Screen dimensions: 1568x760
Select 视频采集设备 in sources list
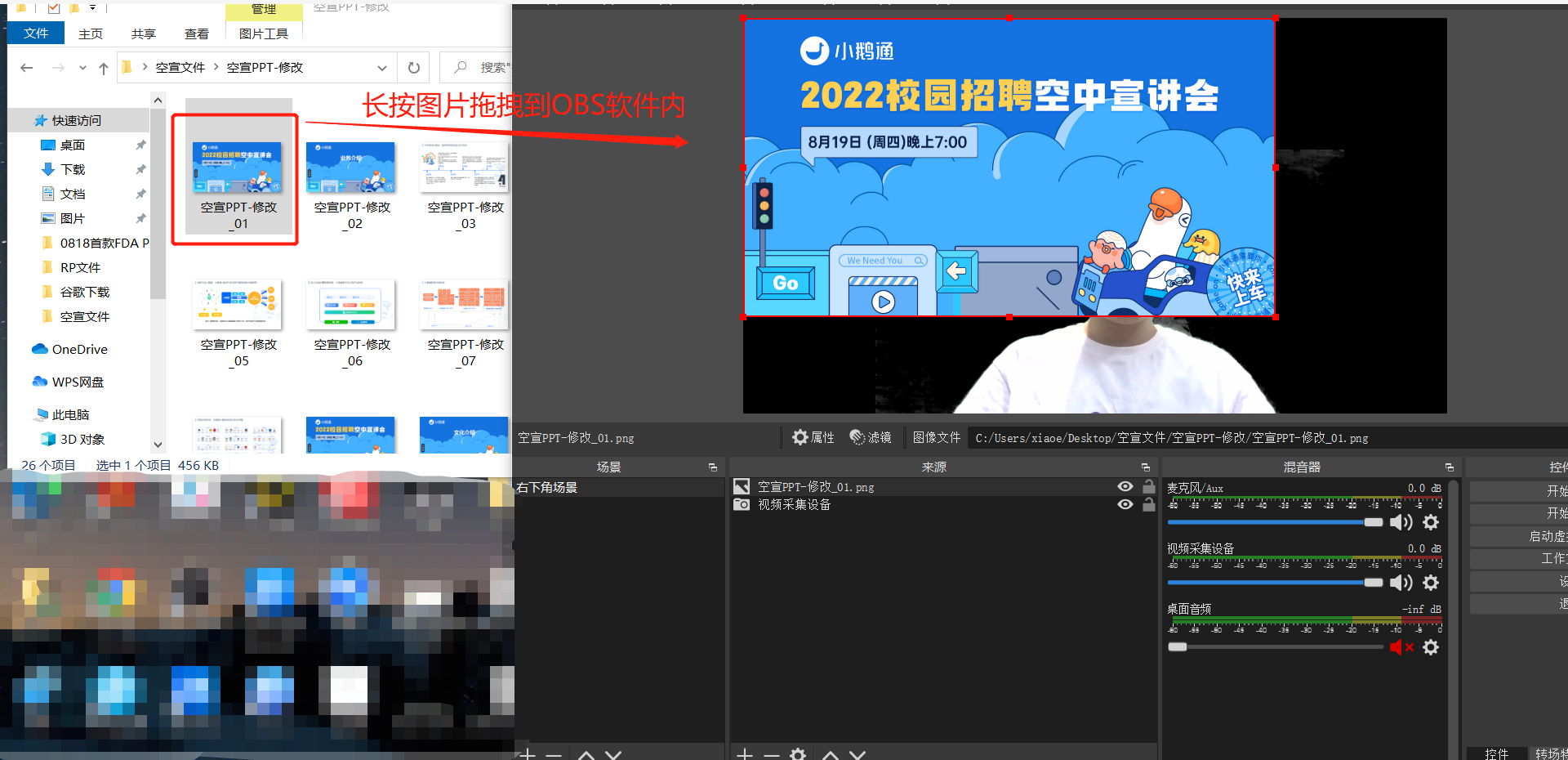(794, 505)
